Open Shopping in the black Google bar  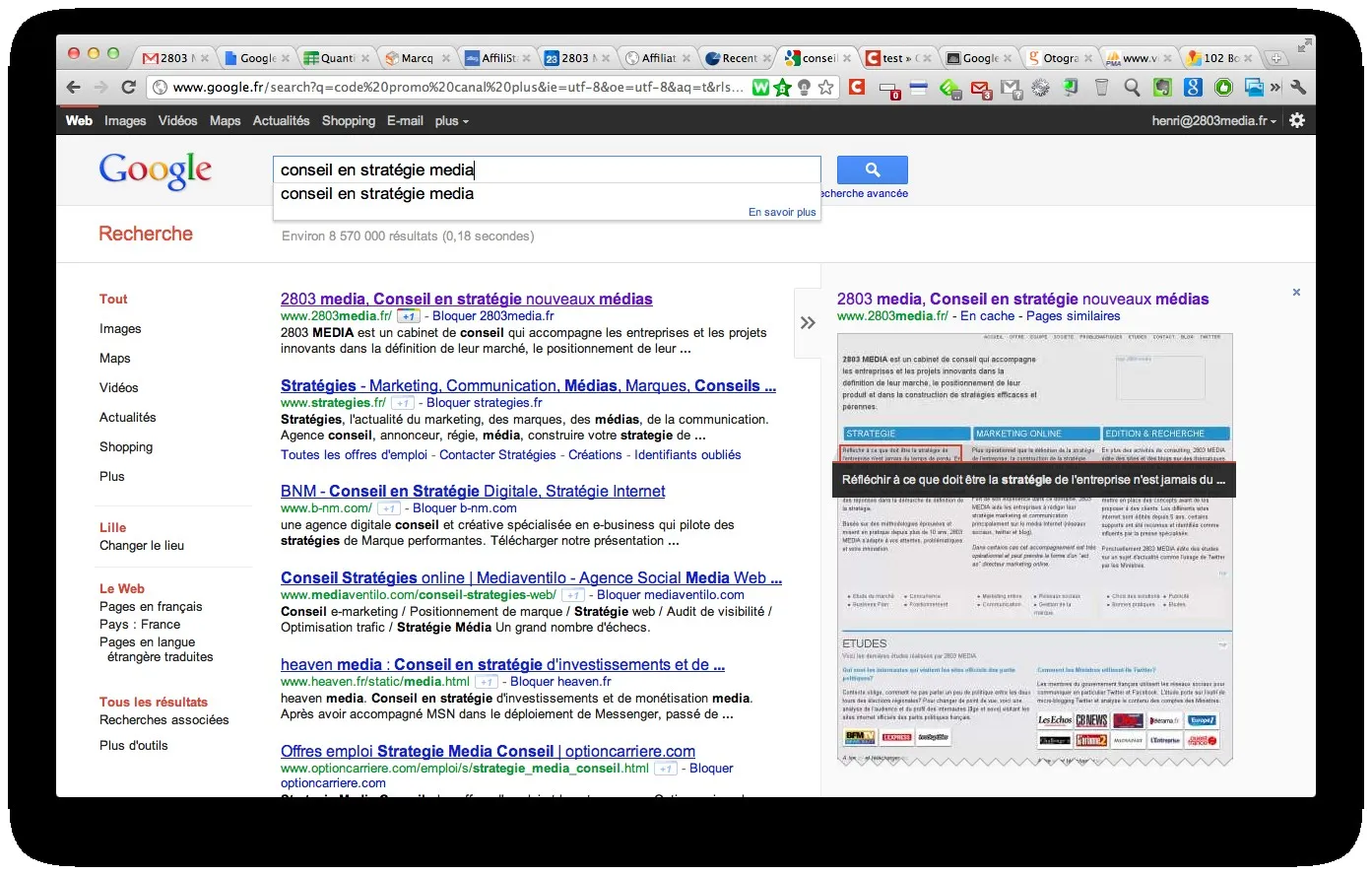[349, 121]
